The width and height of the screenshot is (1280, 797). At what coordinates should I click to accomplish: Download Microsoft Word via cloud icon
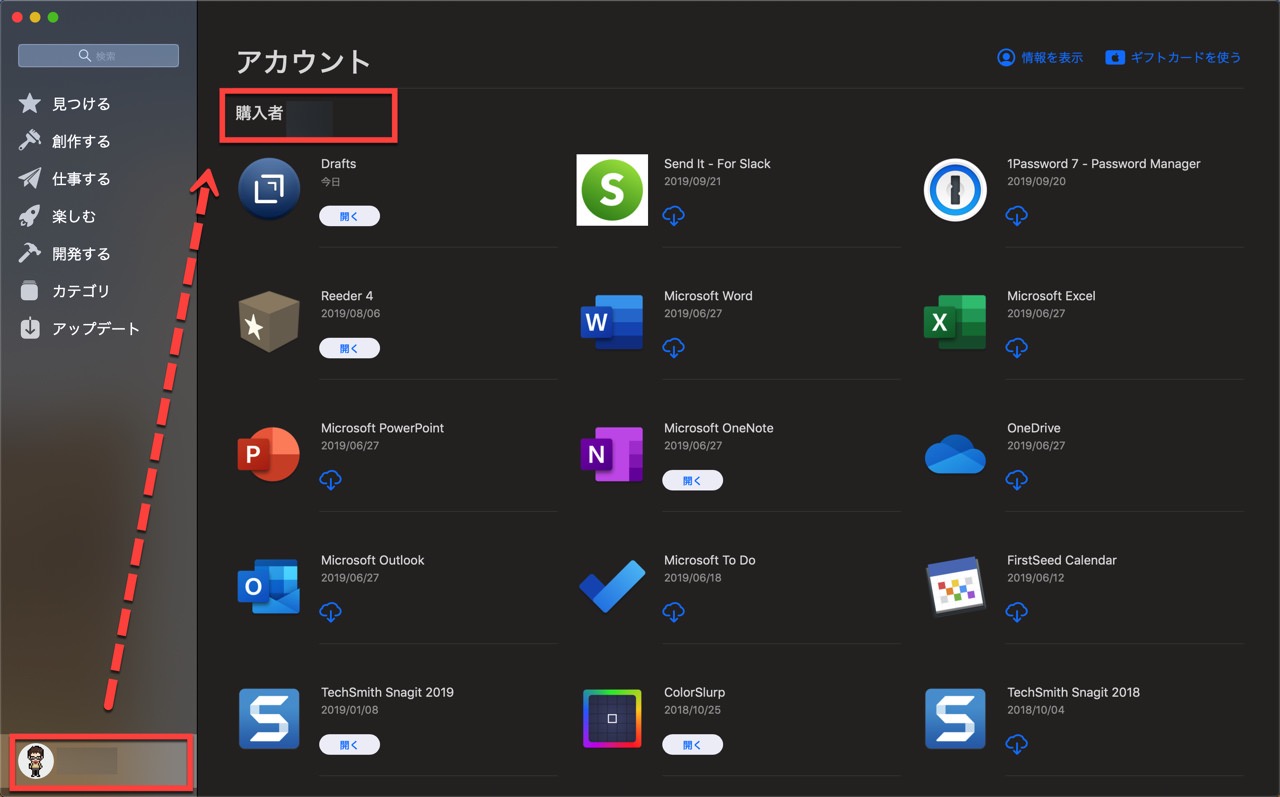[674, 347]
